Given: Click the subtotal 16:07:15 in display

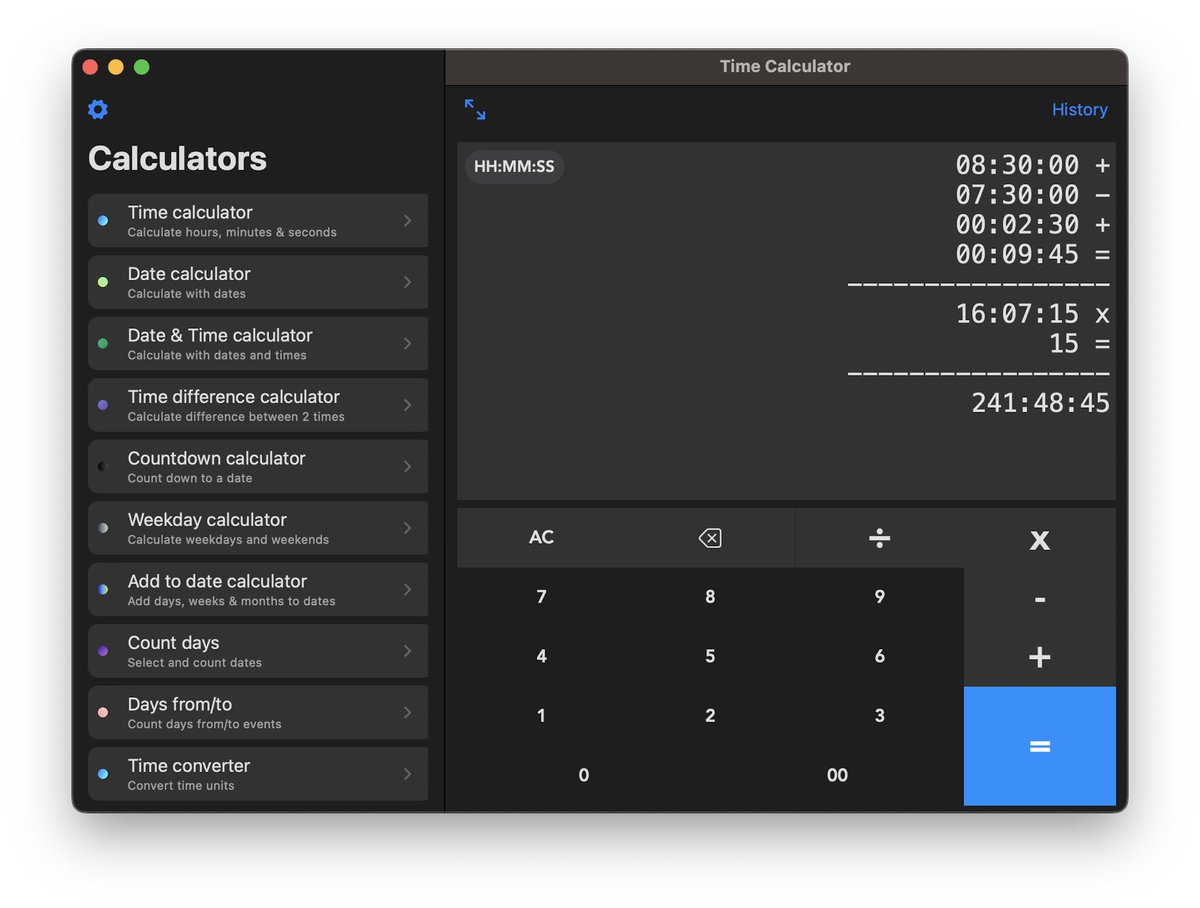Looking at the screenshot, I should [x=1017, y=314].
